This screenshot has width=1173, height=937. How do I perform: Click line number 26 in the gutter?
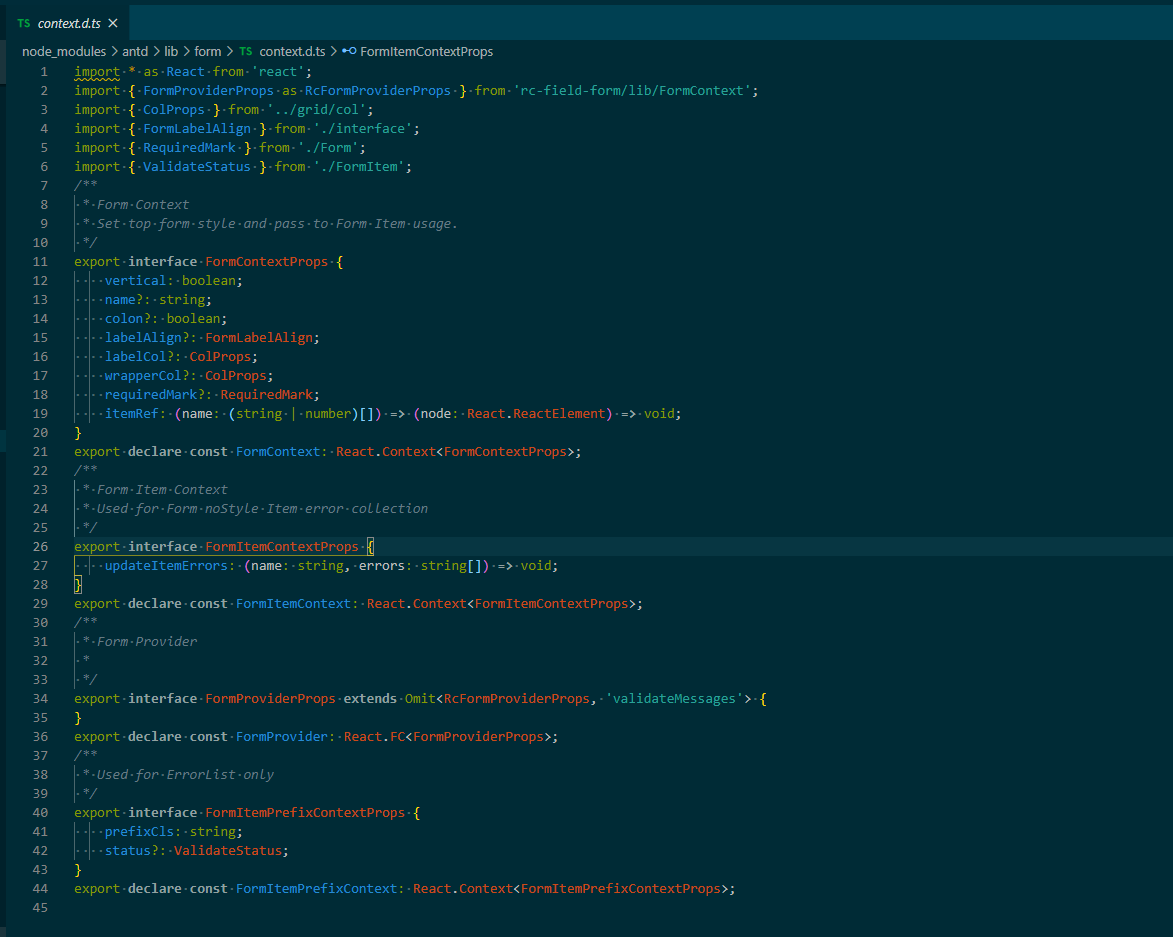pyautogui.click(x=40, y=547)
